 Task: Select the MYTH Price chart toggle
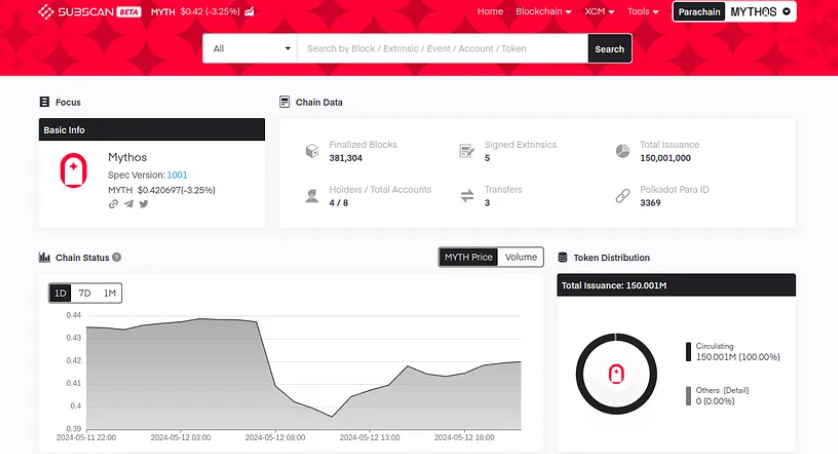click(x=468, y=257)
